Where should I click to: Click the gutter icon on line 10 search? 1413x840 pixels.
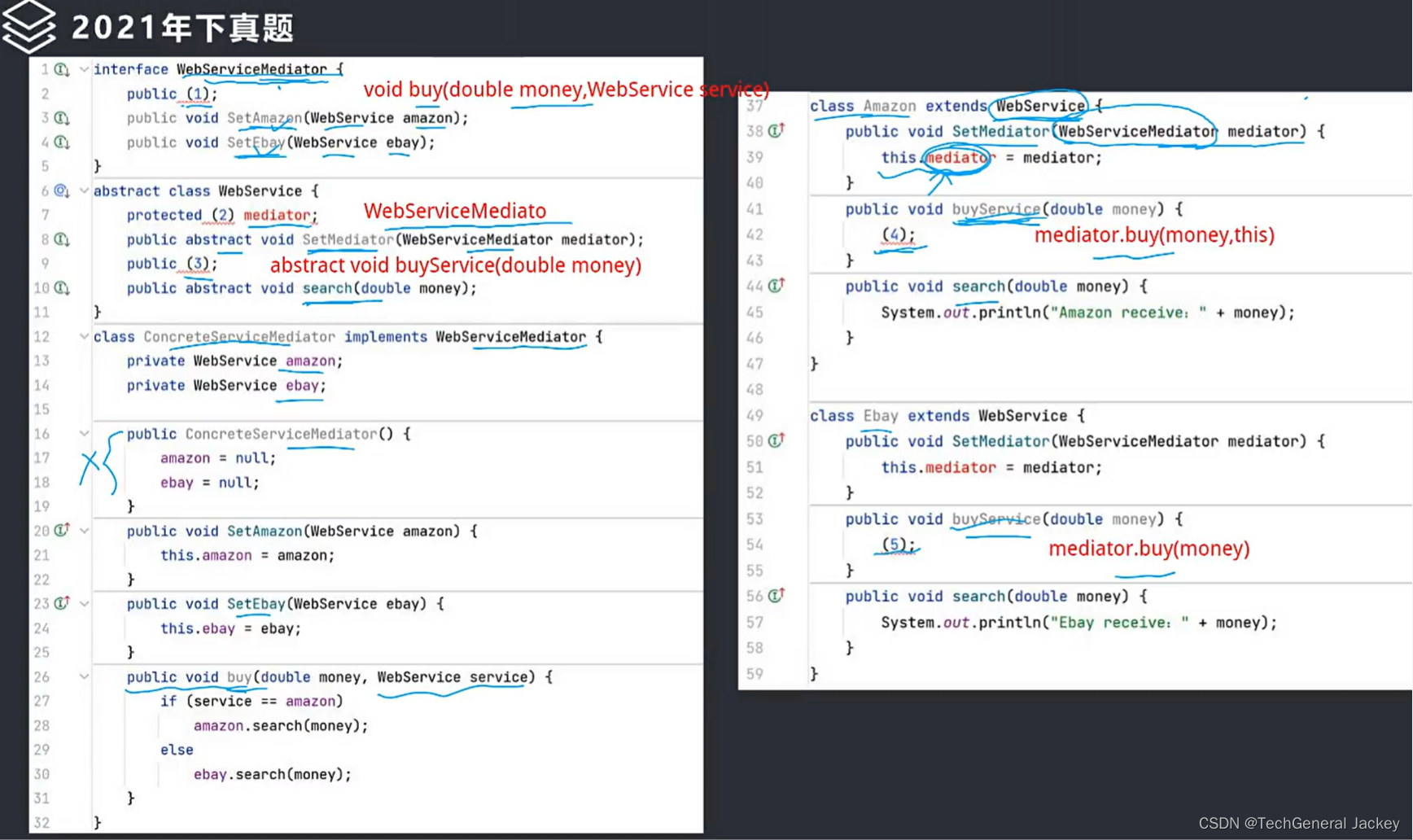62,288
